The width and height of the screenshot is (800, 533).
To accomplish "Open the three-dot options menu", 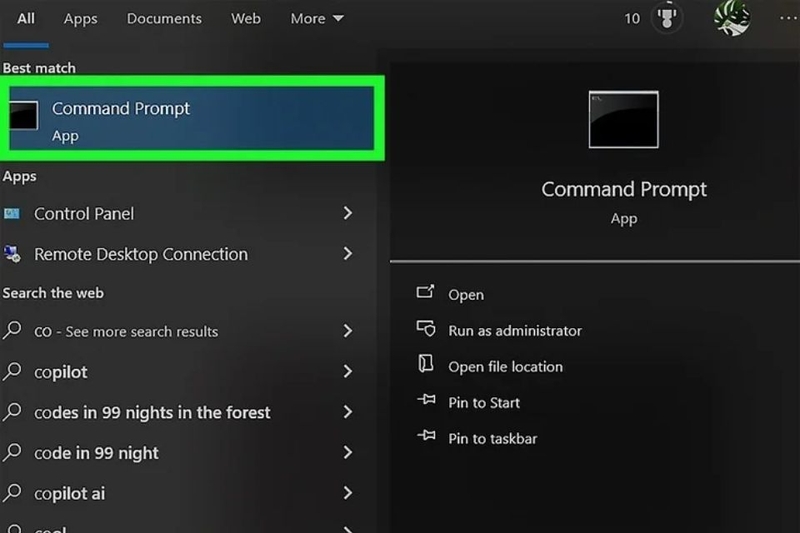I will pyautogui.click(x=789, y=19).
